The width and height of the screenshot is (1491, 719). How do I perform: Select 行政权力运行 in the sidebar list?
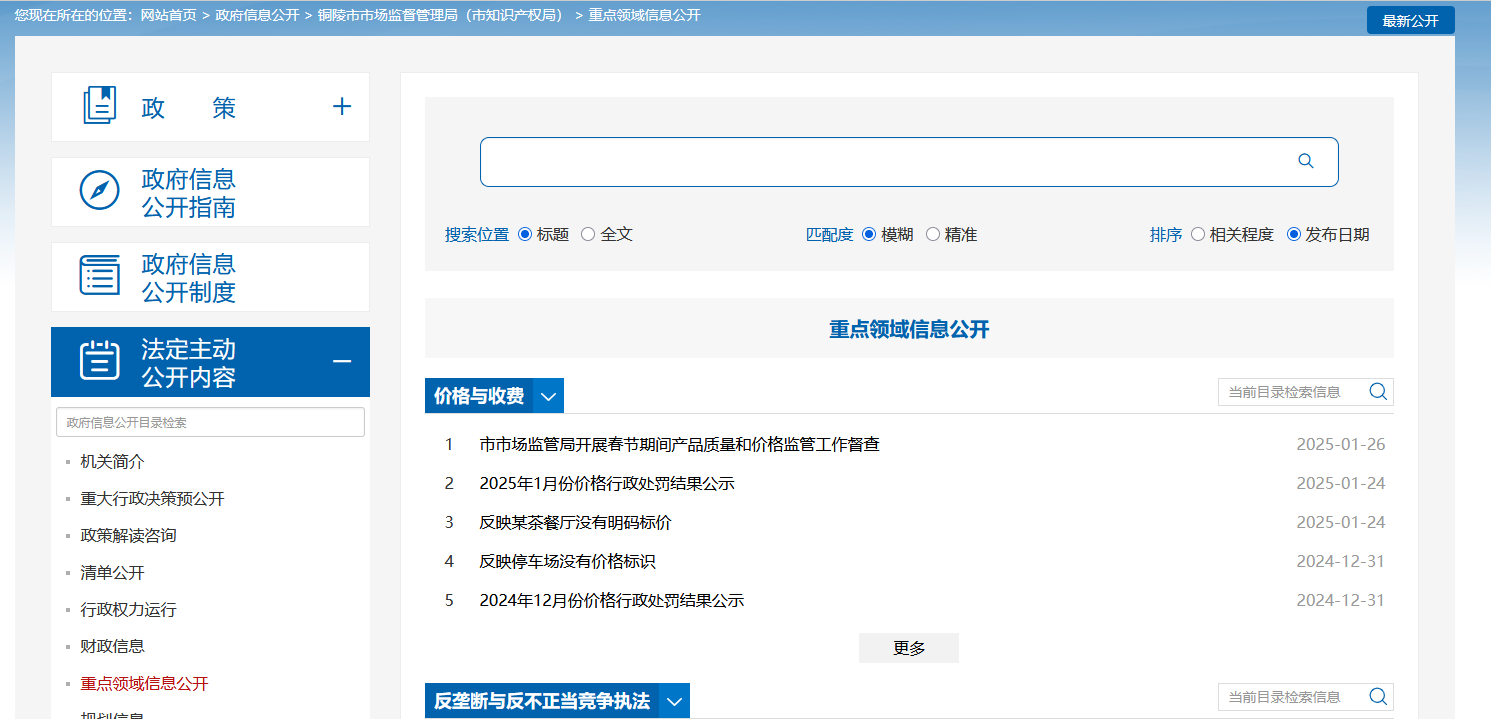128,610
